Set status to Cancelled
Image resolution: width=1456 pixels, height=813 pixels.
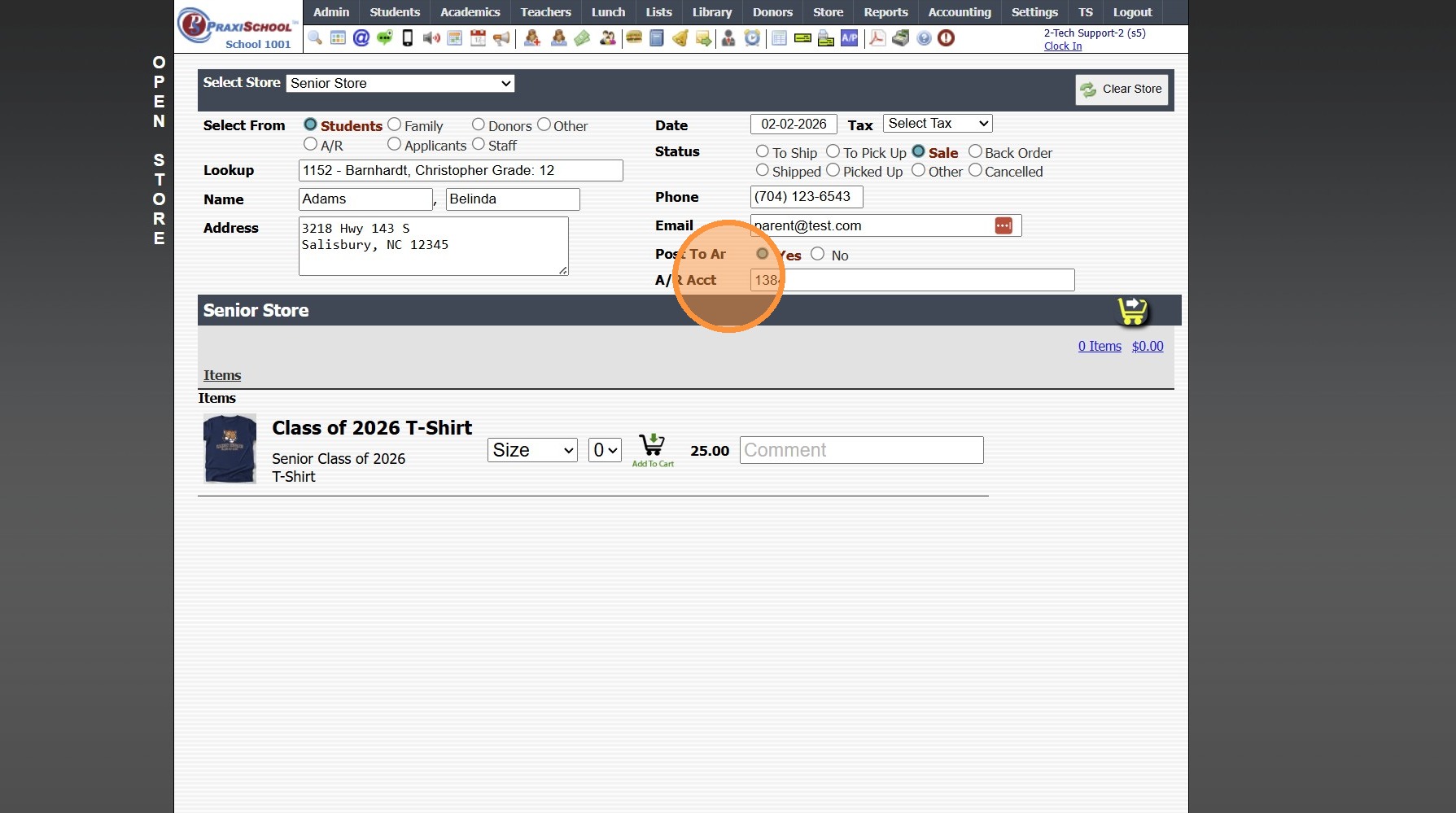point(975,170)
